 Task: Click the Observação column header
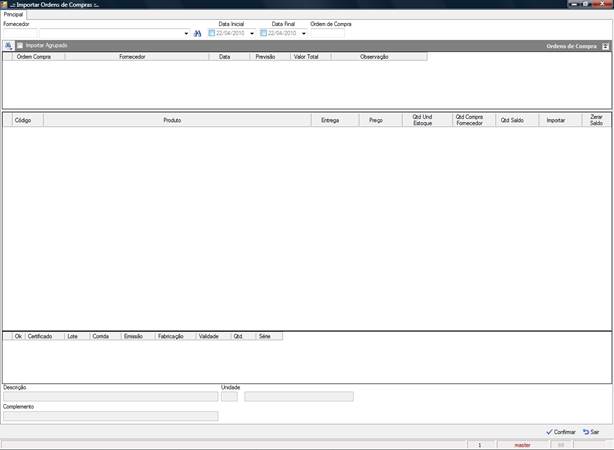[x=379, y=57]
